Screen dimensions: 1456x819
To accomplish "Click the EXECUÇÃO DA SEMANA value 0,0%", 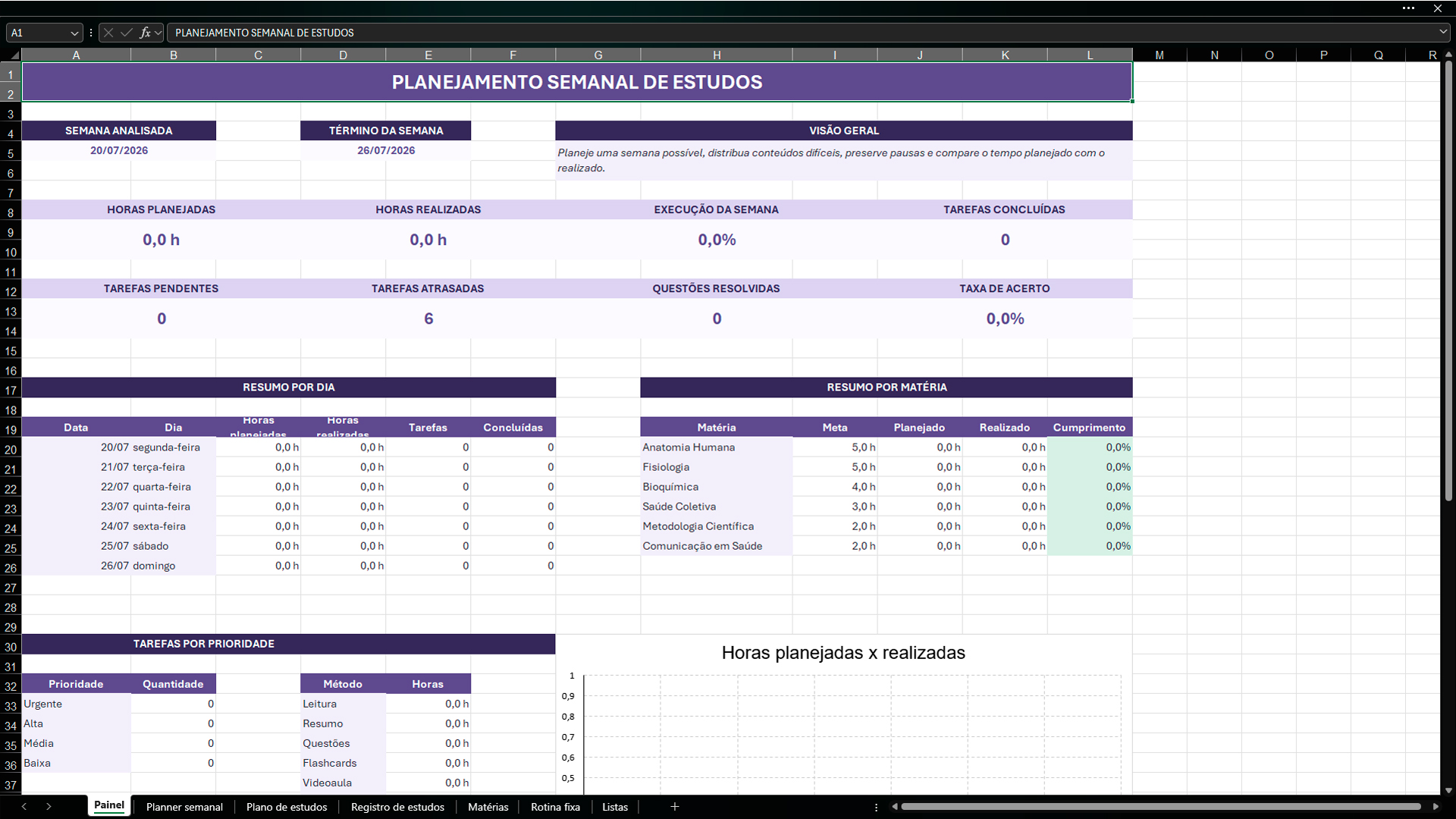I will click(717, 240).
